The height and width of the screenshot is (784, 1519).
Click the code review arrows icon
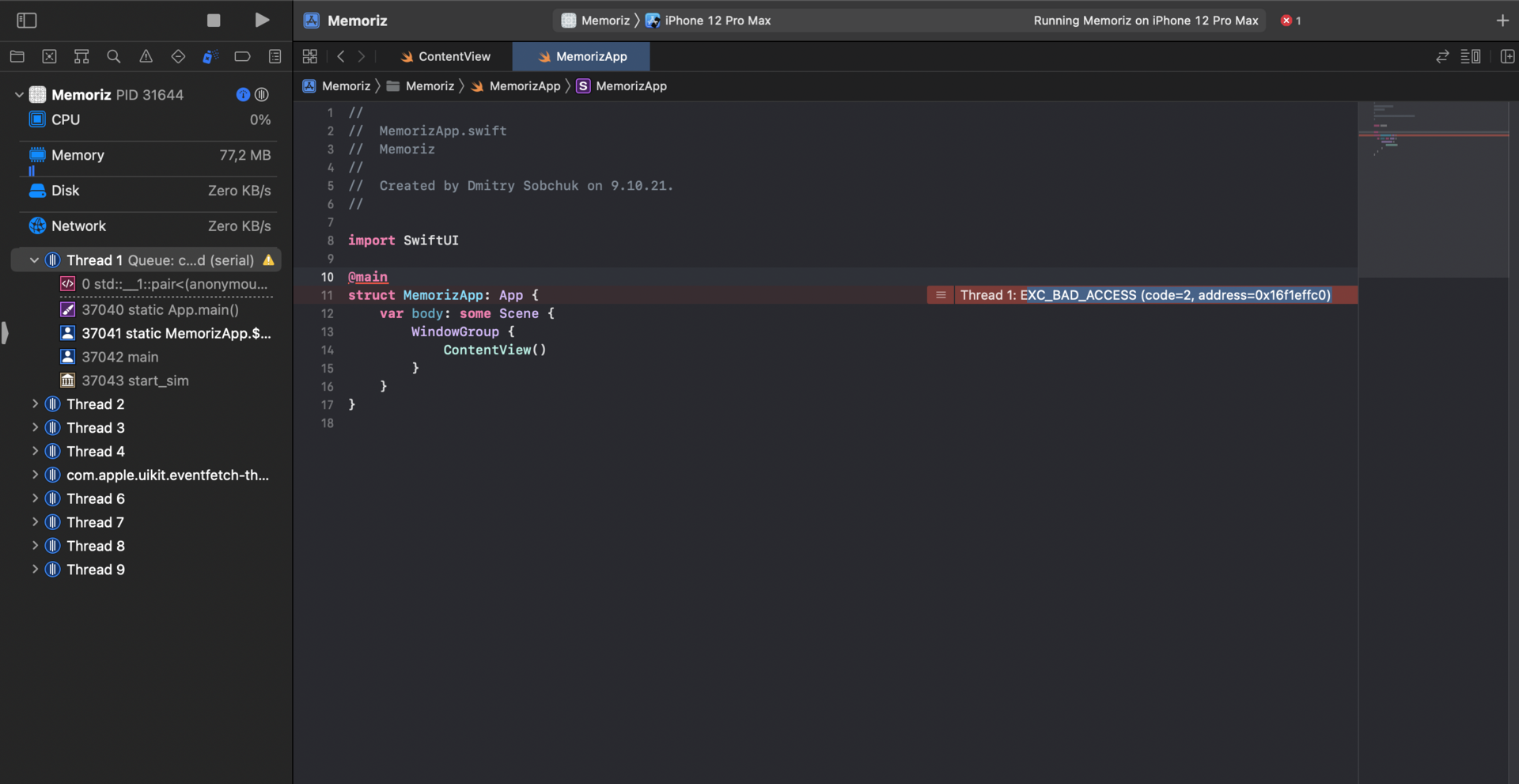1442,56
